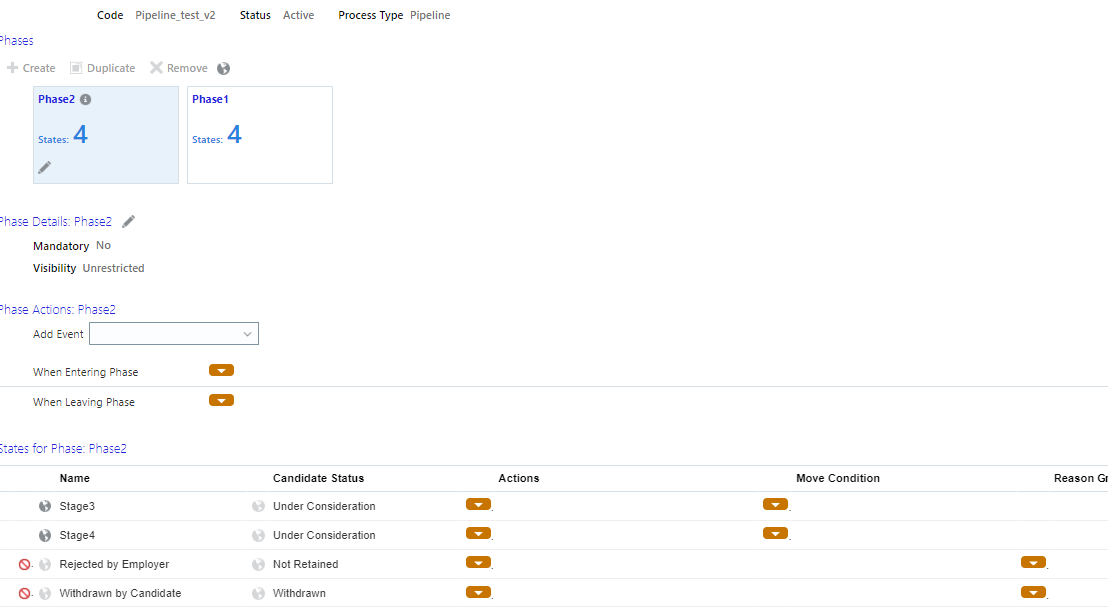This screenshot has width=1108, height=607.
Task: Select the Stage4 state name
Action: 77,535
